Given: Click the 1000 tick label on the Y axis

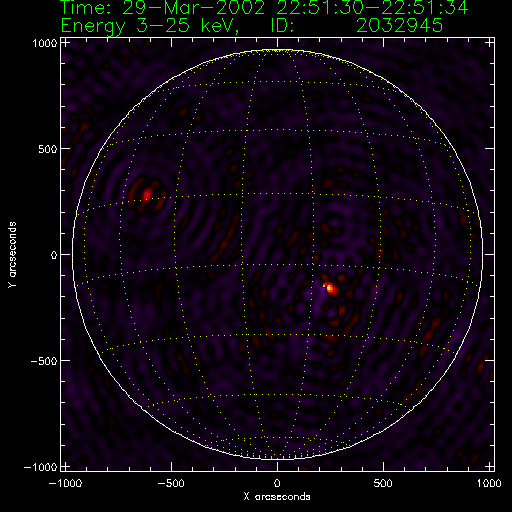Looking at the screenshot, I should point(45,43).
